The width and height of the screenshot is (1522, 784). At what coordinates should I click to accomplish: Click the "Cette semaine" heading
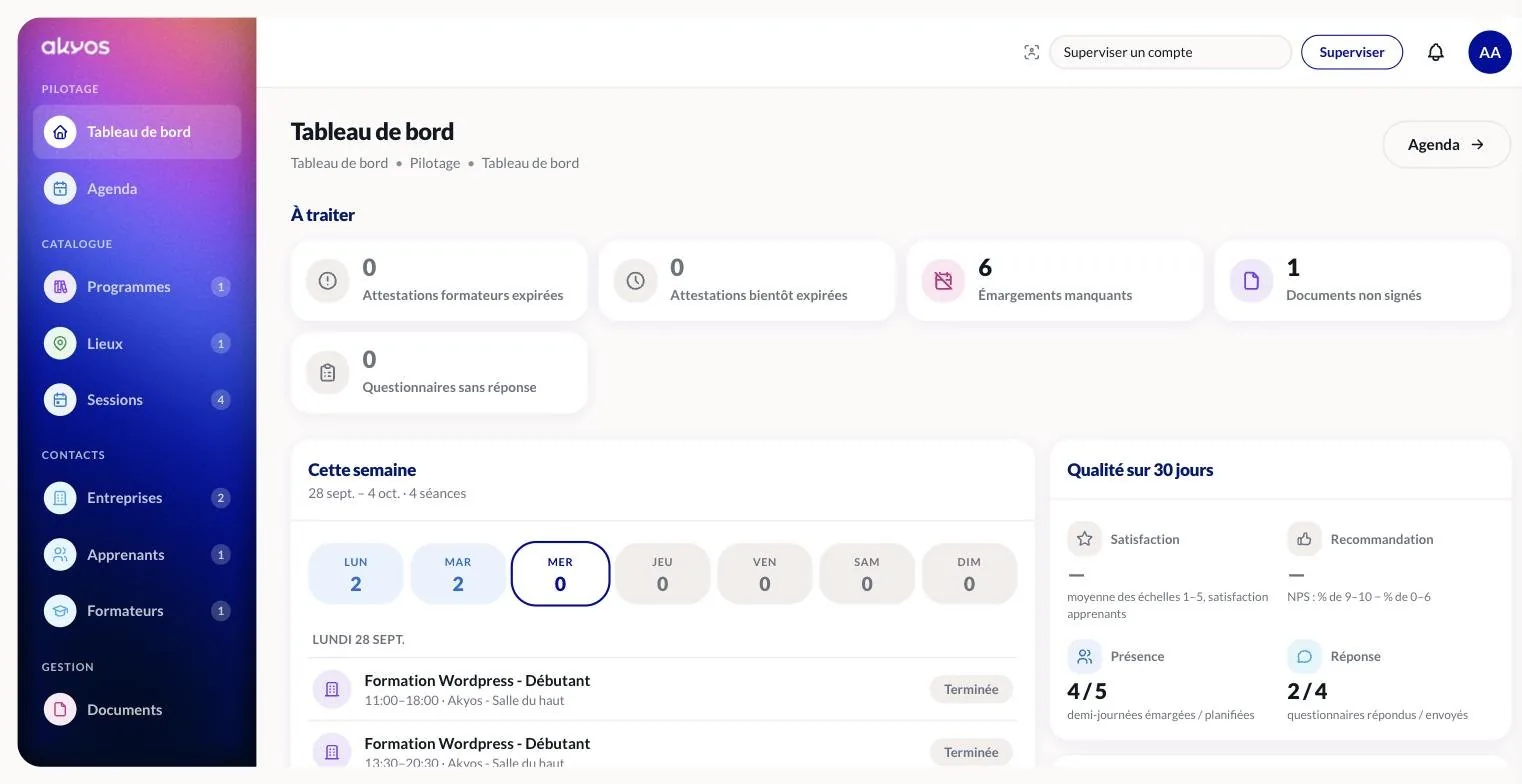pos(362,470)
